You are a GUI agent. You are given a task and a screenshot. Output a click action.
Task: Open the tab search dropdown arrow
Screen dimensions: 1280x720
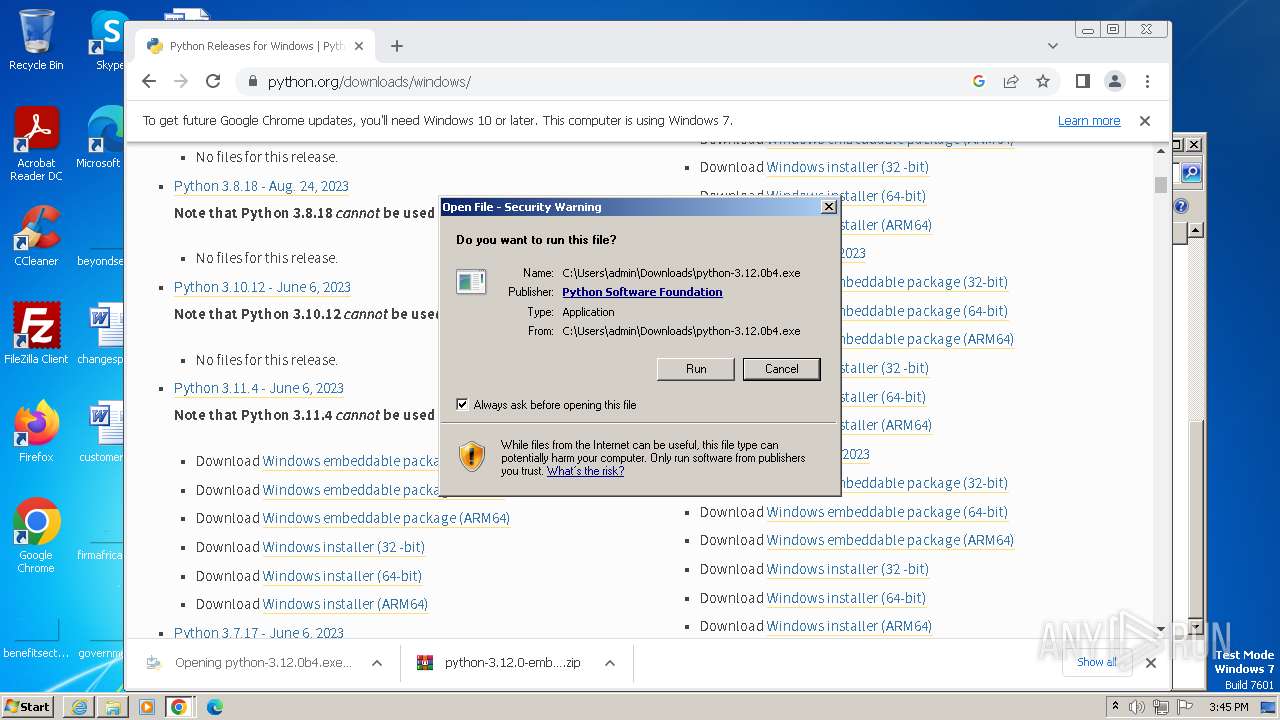1053,46
